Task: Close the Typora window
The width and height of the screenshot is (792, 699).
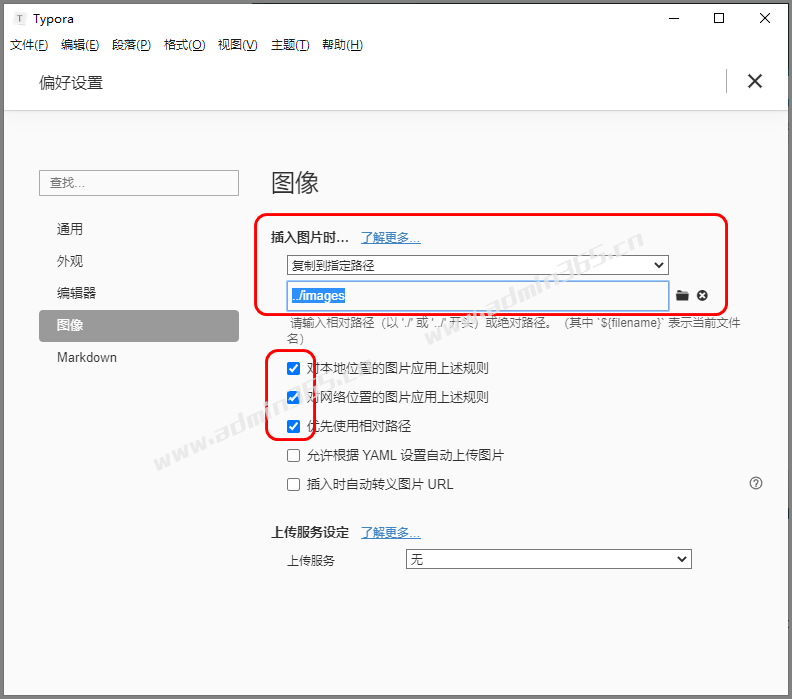Action: [x=765, y=19]
